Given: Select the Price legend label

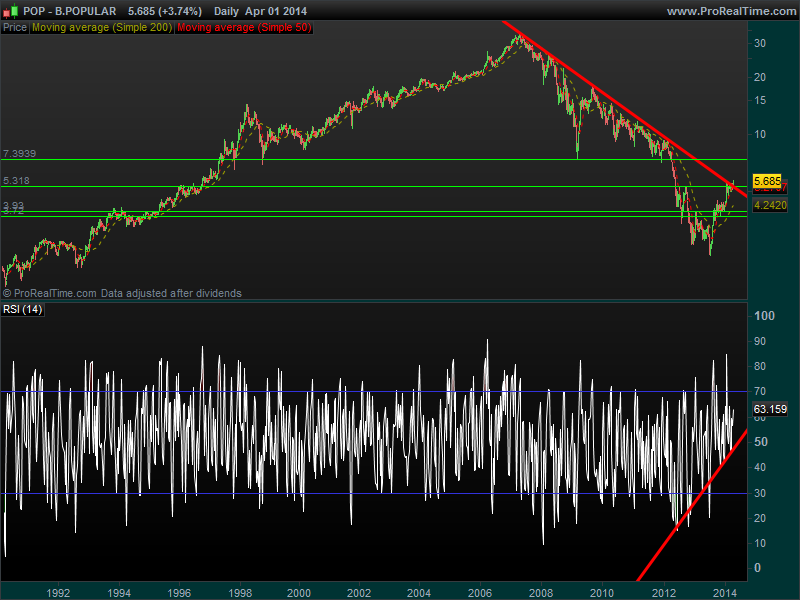Looking at the screenshot, I should [x=14, y=28].
